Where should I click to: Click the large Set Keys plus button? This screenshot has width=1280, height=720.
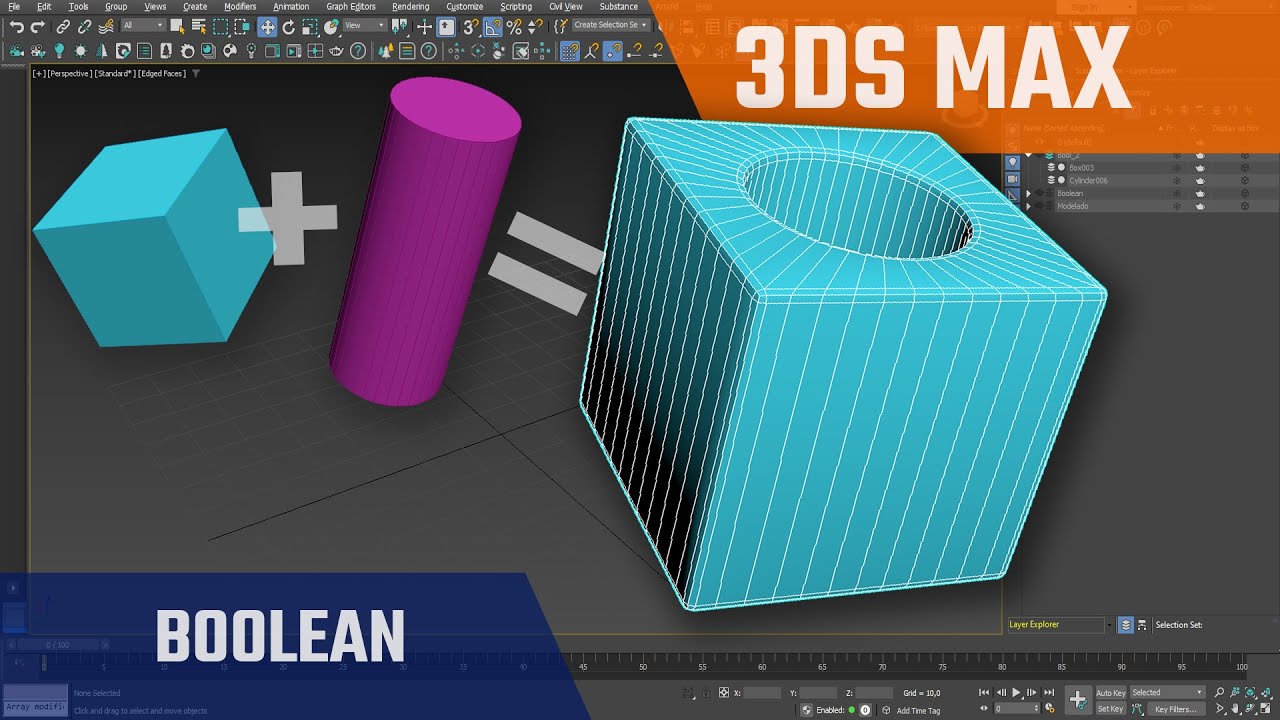pyautogui.click(x=1077, y=700)
